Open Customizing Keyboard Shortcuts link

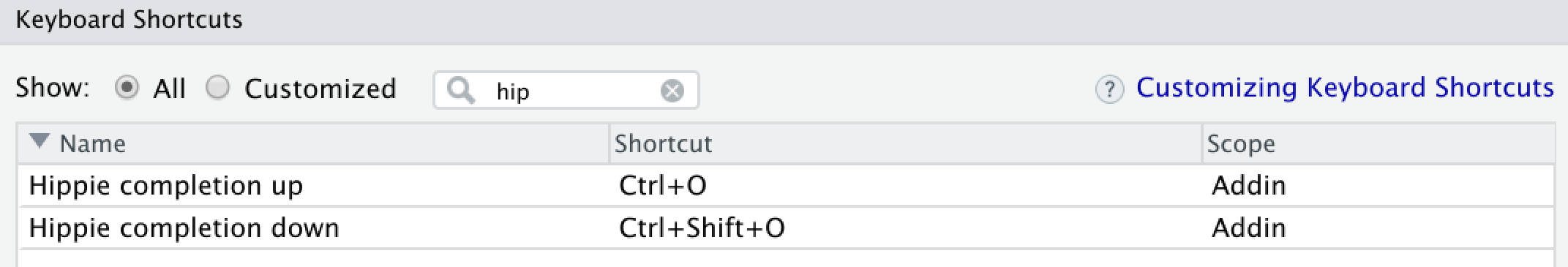pyautogui.click(x=1345, y=88)
